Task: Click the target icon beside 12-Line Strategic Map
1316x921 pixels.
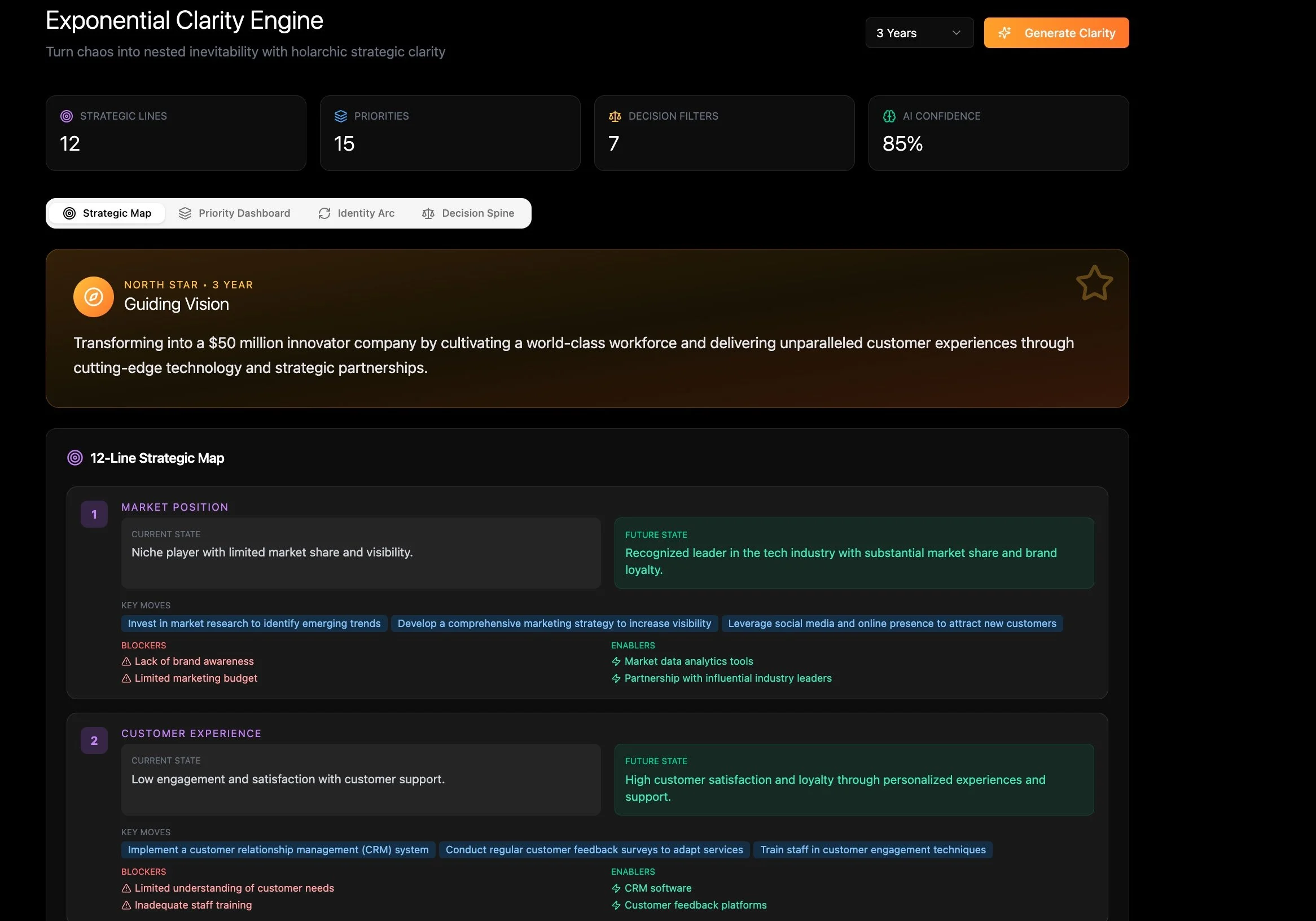Action: pyautogui.click(x=75, y=458)
